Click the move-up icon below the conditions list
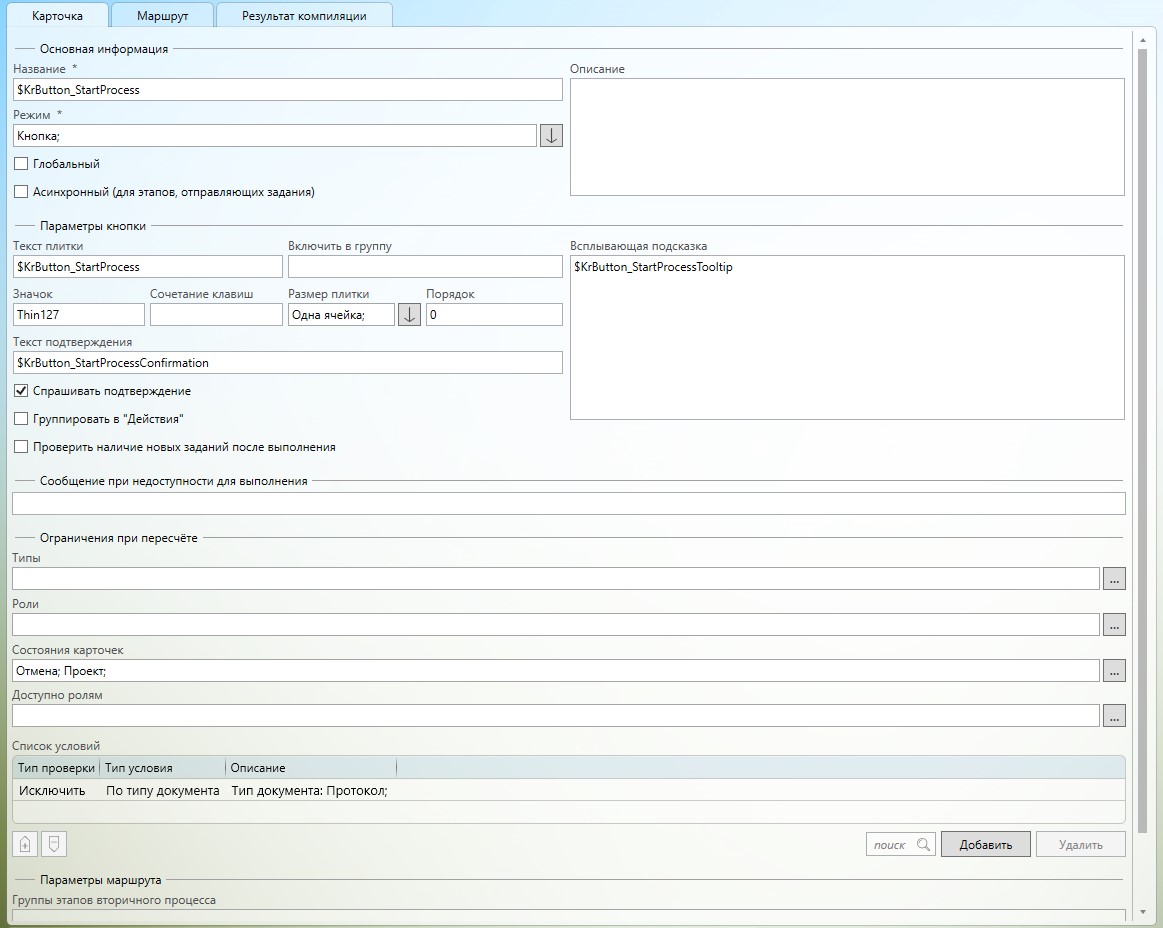Image resolution: width=1163 pixels, height=928 pixels. coord(25,844)
